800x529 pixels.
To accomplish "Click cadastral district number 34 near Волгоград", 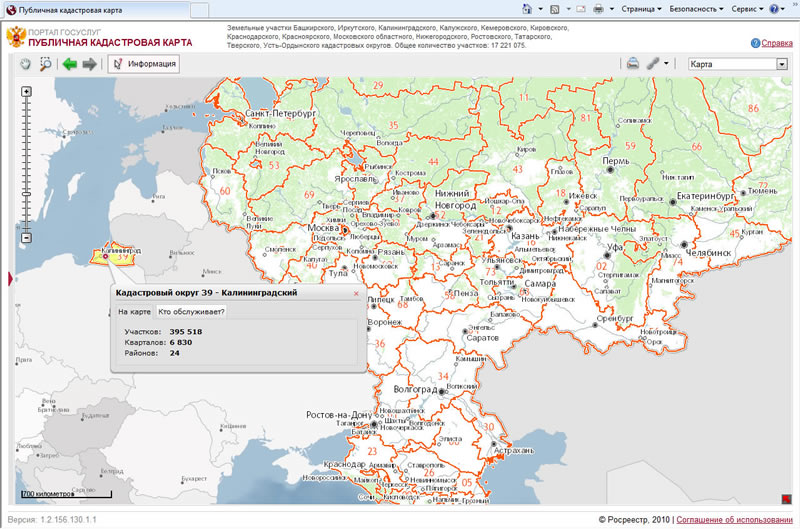I will (443, 376).
